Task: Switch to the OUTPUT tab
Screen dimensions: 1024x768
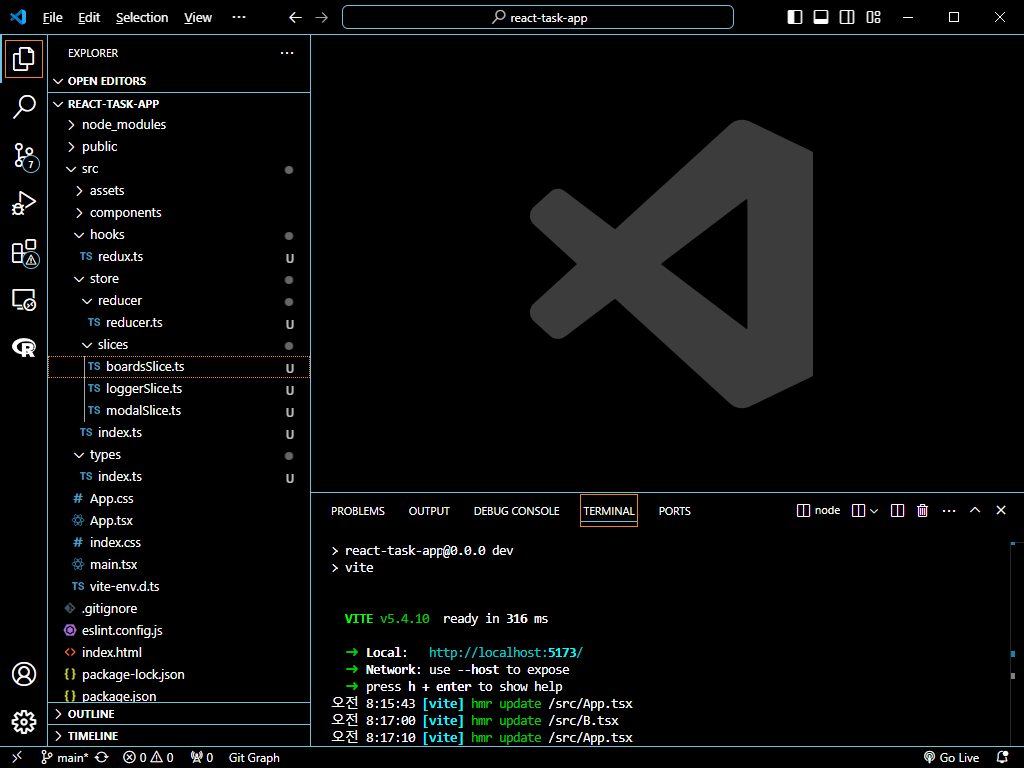Action: (429, 511)
